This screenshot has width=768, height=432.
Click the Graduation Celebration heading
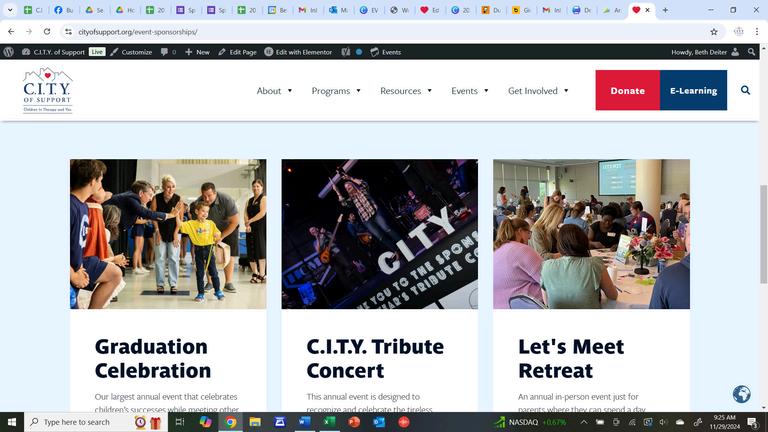point(153,359)
